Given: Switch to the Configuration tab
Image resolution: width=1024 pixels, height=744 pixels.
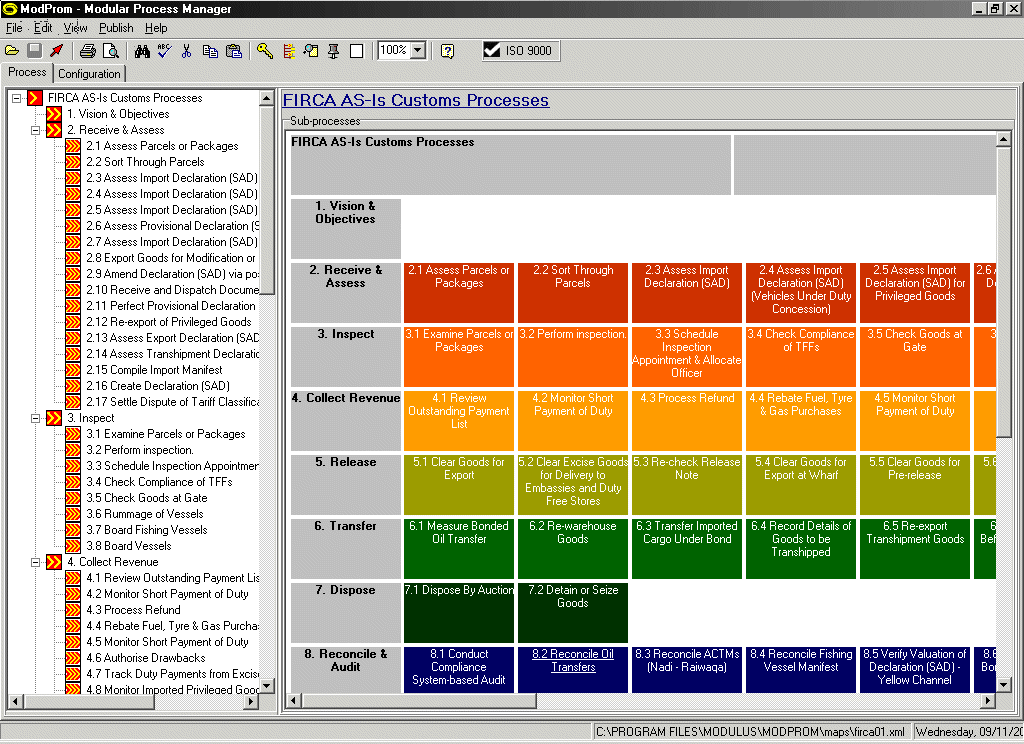Looking at the screenshot, I should pyautogui.click(x=89, y=73).
